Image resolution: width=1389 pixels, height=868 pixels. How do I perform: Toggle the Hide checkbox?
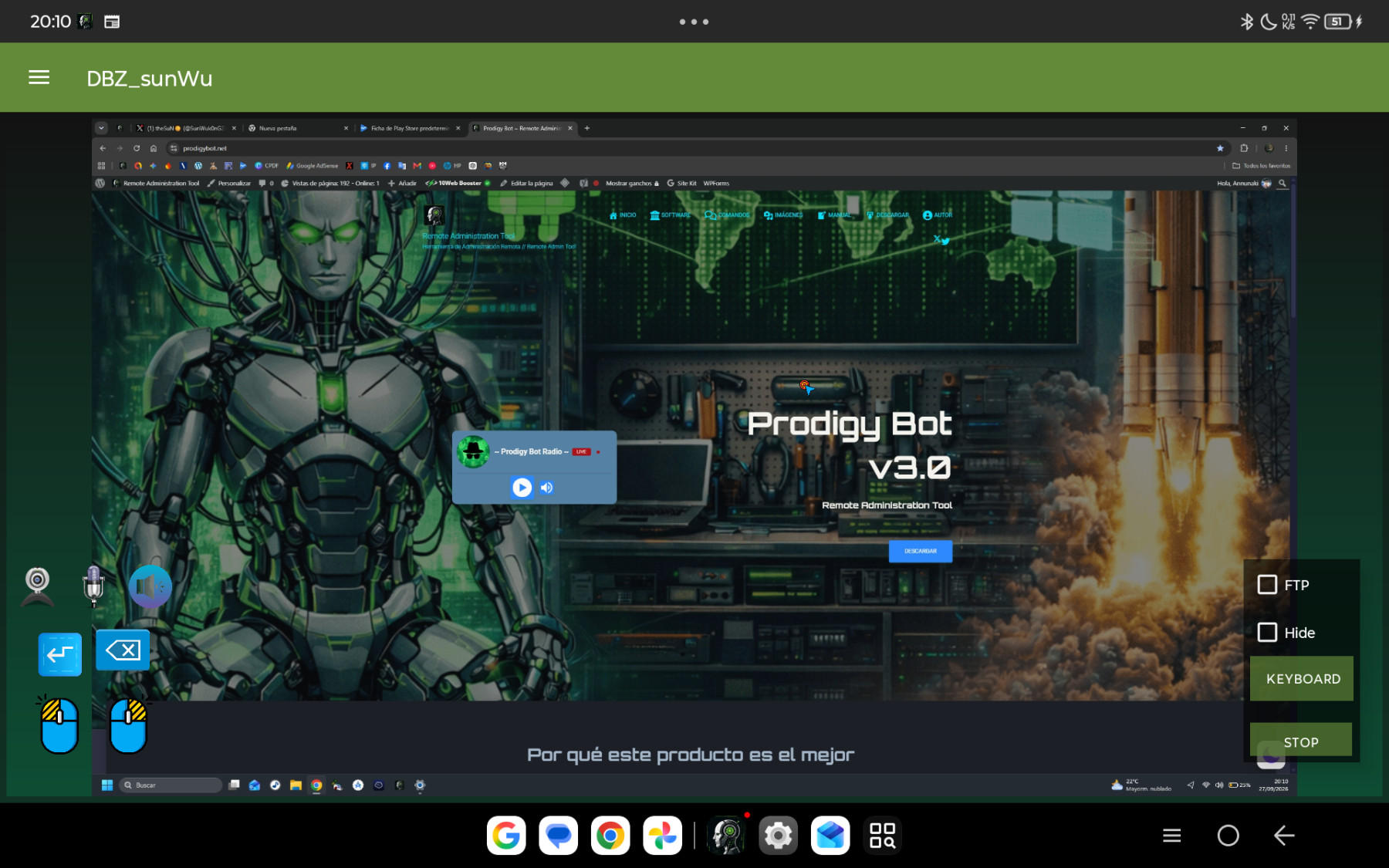pos(1267,633)
